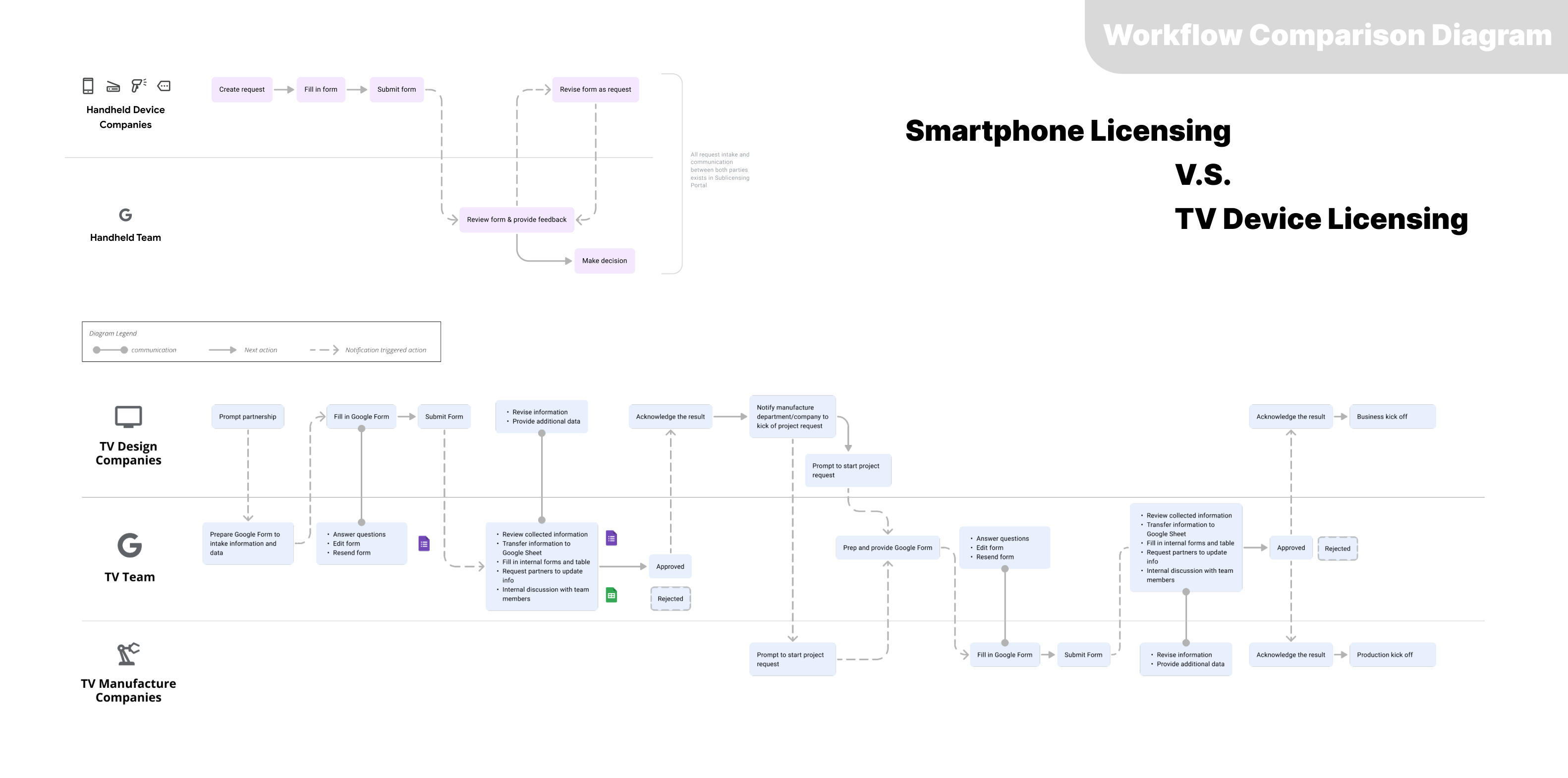Select the Create request box

click(x=242, y=90)
